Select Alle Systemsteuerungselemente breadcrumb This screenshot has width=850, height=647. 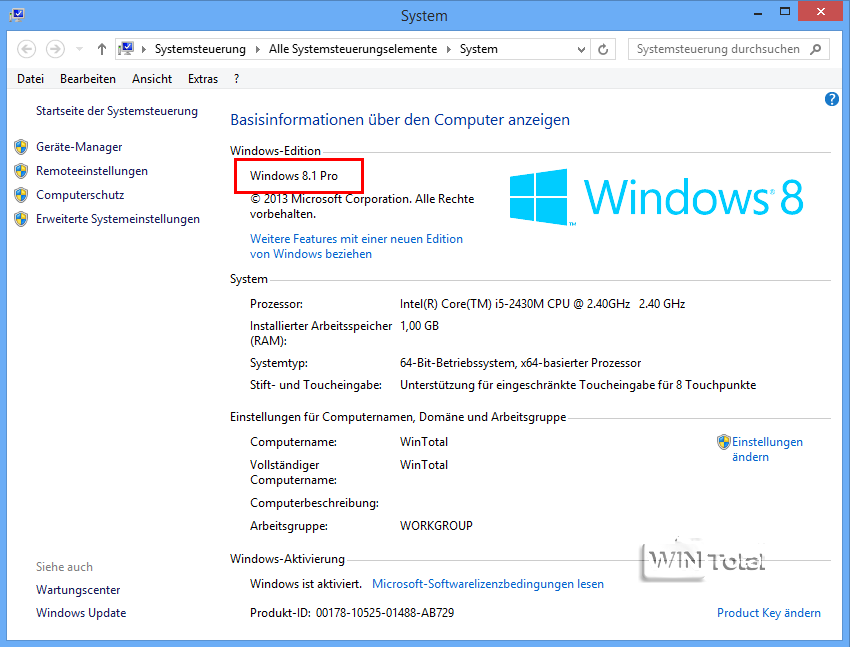coord(353,49)
